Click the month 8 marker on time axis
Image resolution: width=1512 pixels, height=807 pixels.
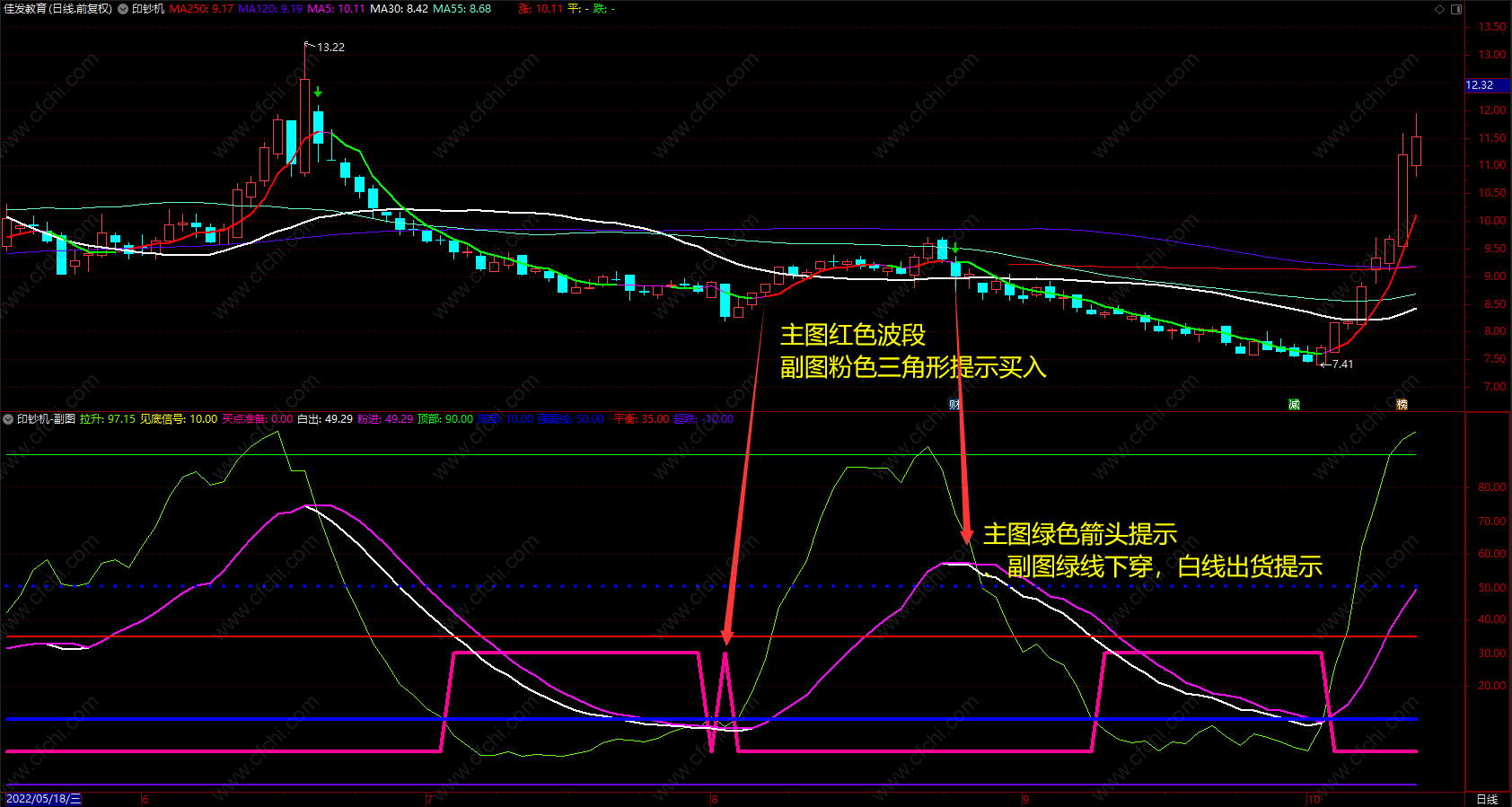click(x=715, y=799)
